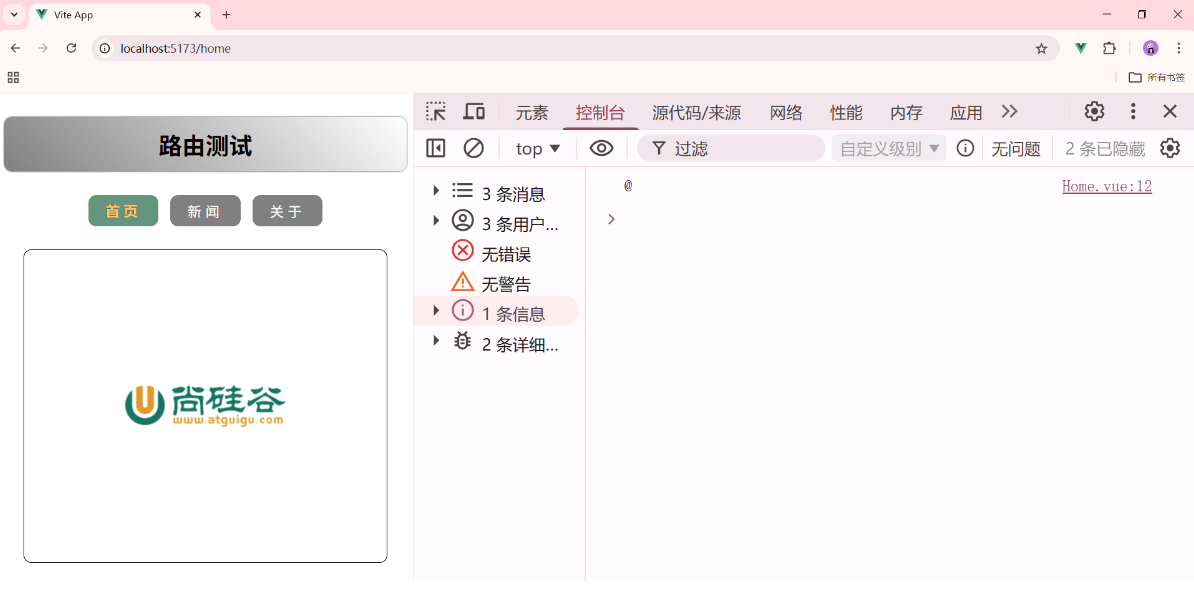The image size is (1194, 612).
Task: Open the Chrome profile avatar
Action: pos(1151,48)
